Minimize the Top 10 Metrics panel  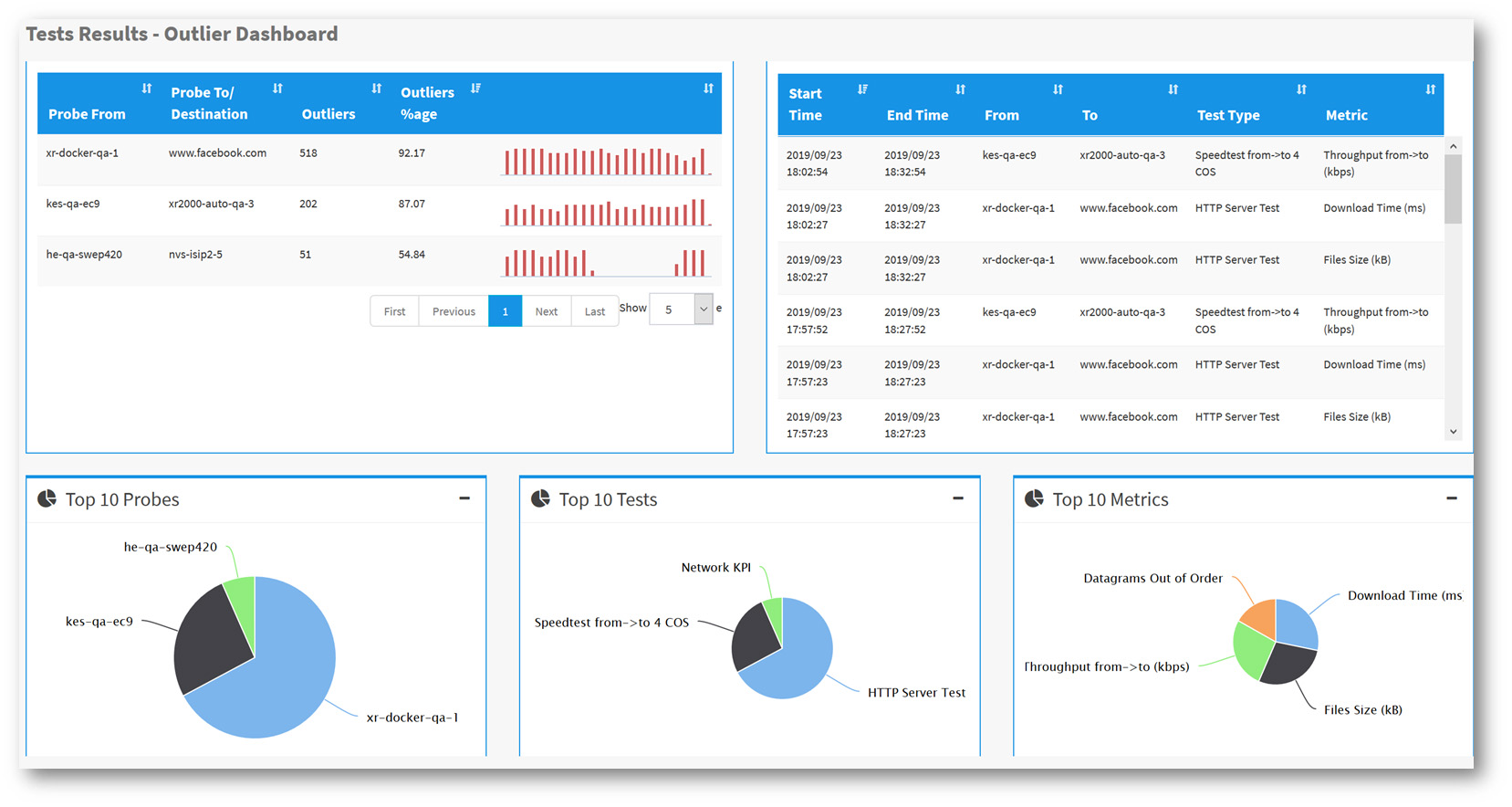[x=1452, y=498]
